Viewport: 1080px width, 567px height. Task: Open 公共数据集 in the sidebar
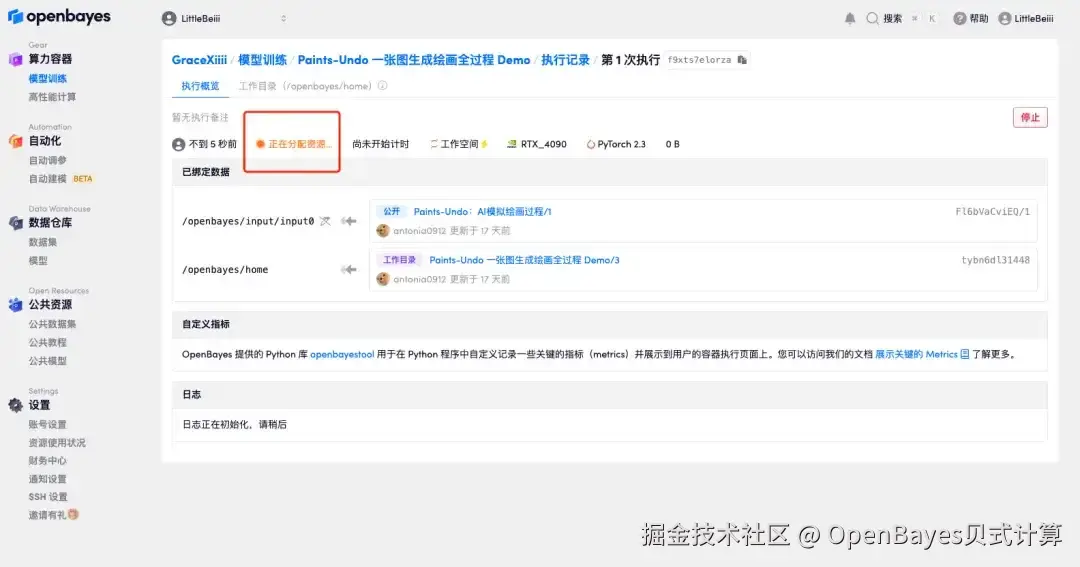[x=52, y=324]
